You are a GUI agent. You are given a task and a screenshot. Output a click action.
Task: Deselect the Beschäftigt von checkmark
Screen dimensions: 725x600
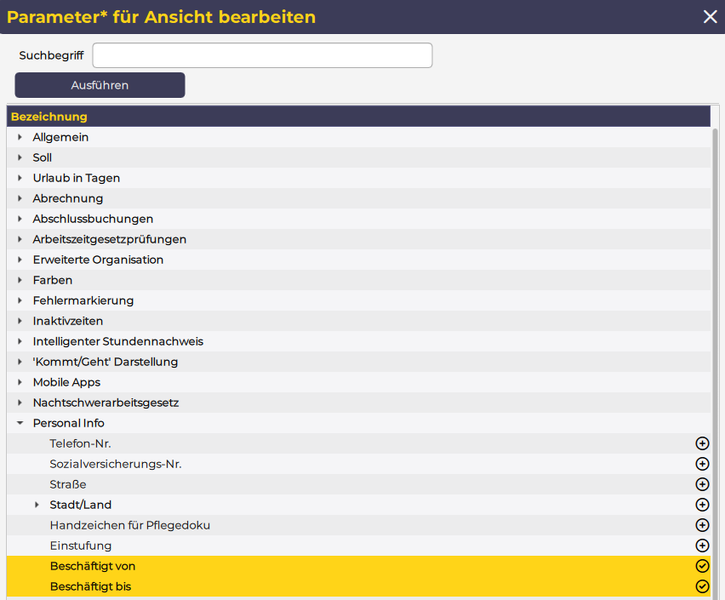(702, 566)
